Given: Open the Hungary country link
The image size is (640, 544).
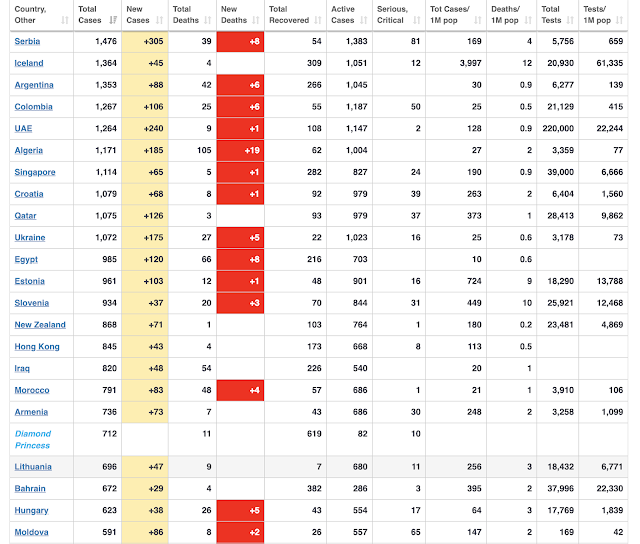Looking at the screenshot, I should click(x=31, y=511).
